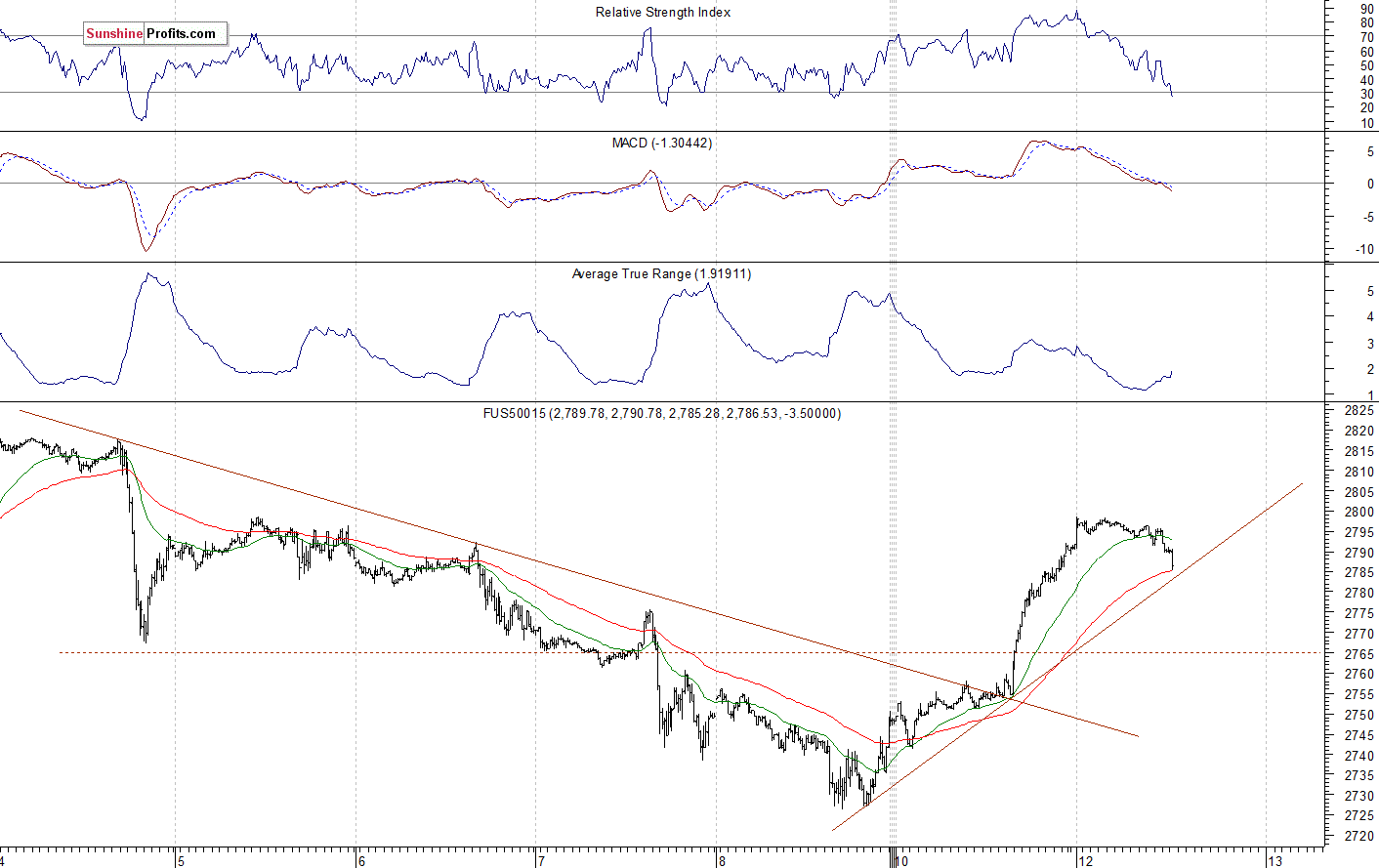Click the SunshineProfits.com logo
Screen dimensions: 1379x868
click(x=155, y=33)
